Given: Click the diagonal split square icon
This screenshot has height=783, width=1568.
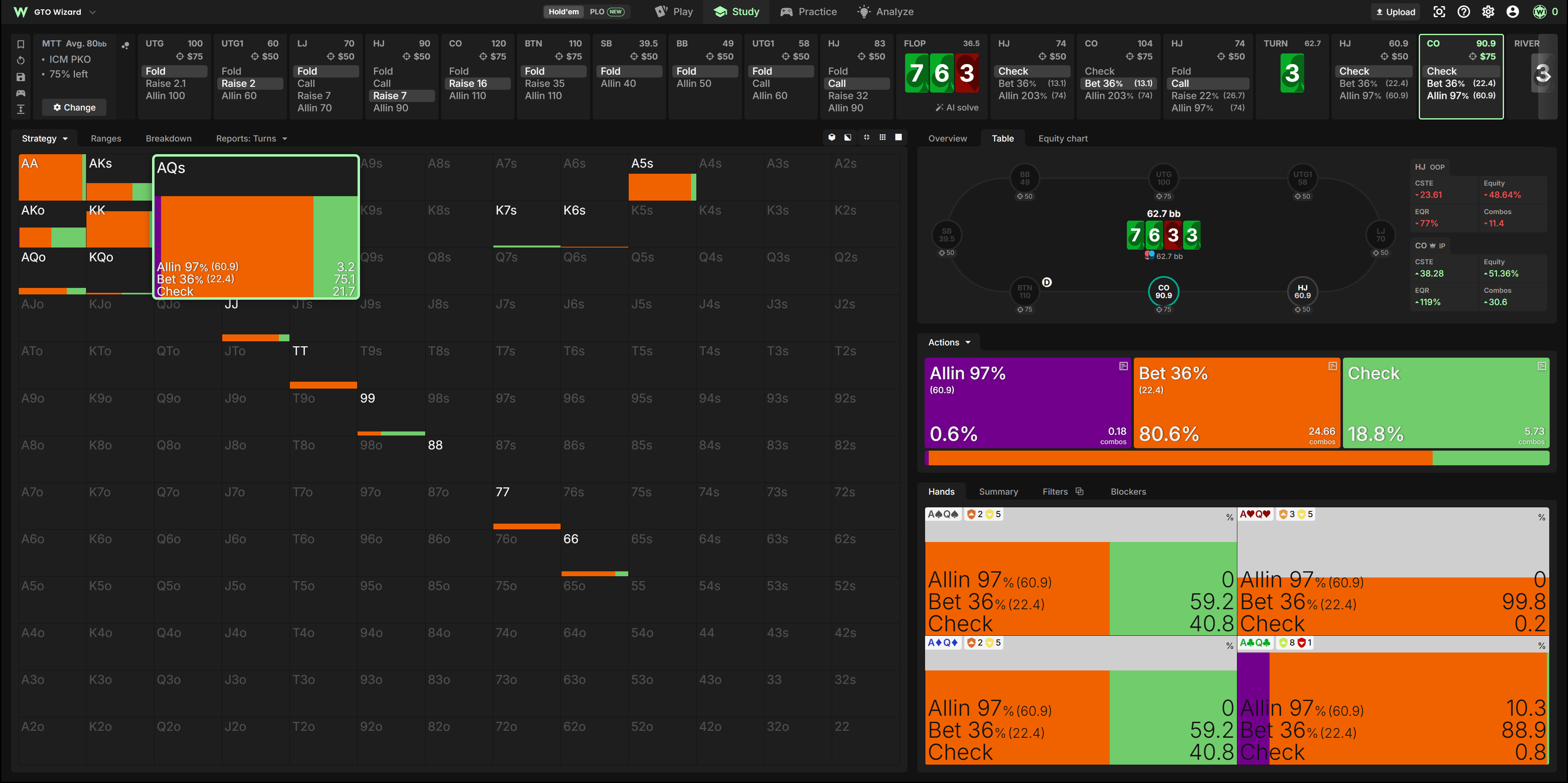Looking at the screenshot, I should click(x=848, y=137).
